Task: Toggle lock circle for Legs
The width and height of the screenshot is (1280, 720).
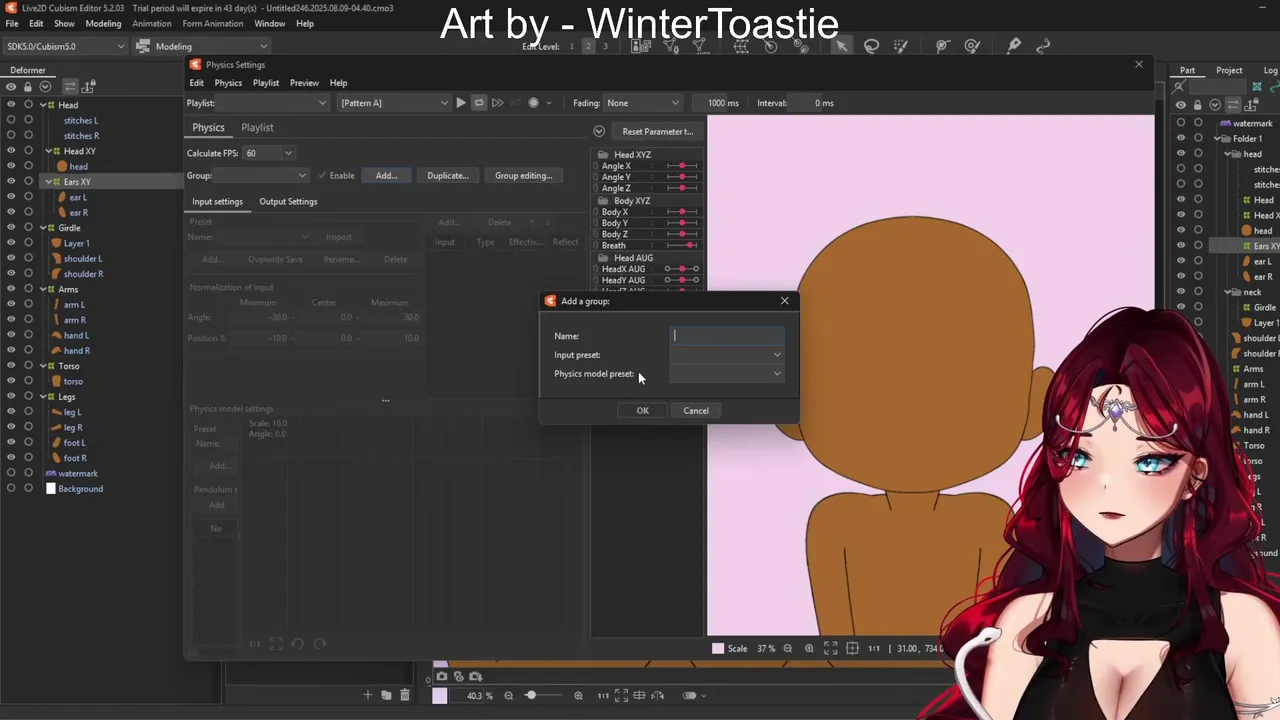Action: [x=28, y=397]
